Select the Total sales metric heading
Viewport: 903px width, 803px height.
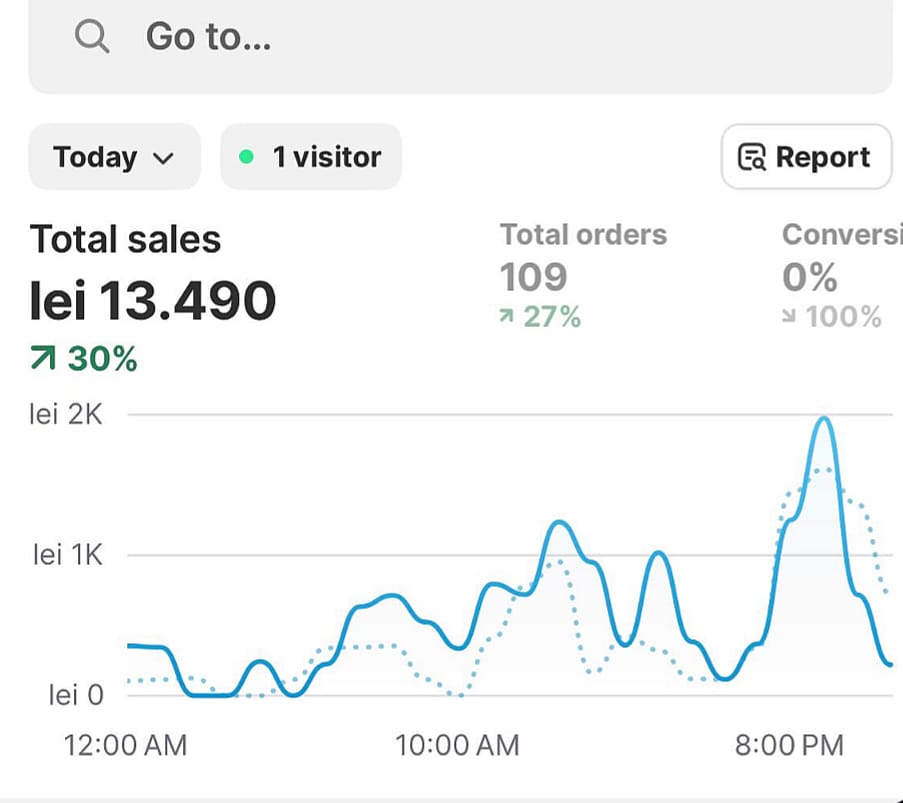pos(125,240)
